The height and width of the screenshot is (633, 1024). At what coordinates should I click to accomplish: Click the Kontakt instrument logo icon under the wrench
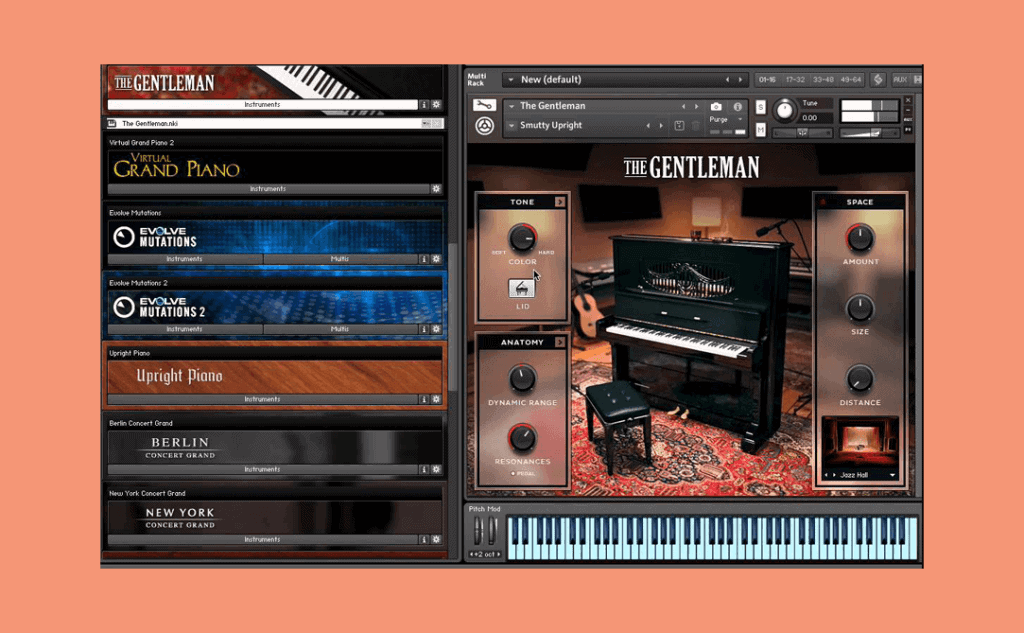[x=484, y=125]
